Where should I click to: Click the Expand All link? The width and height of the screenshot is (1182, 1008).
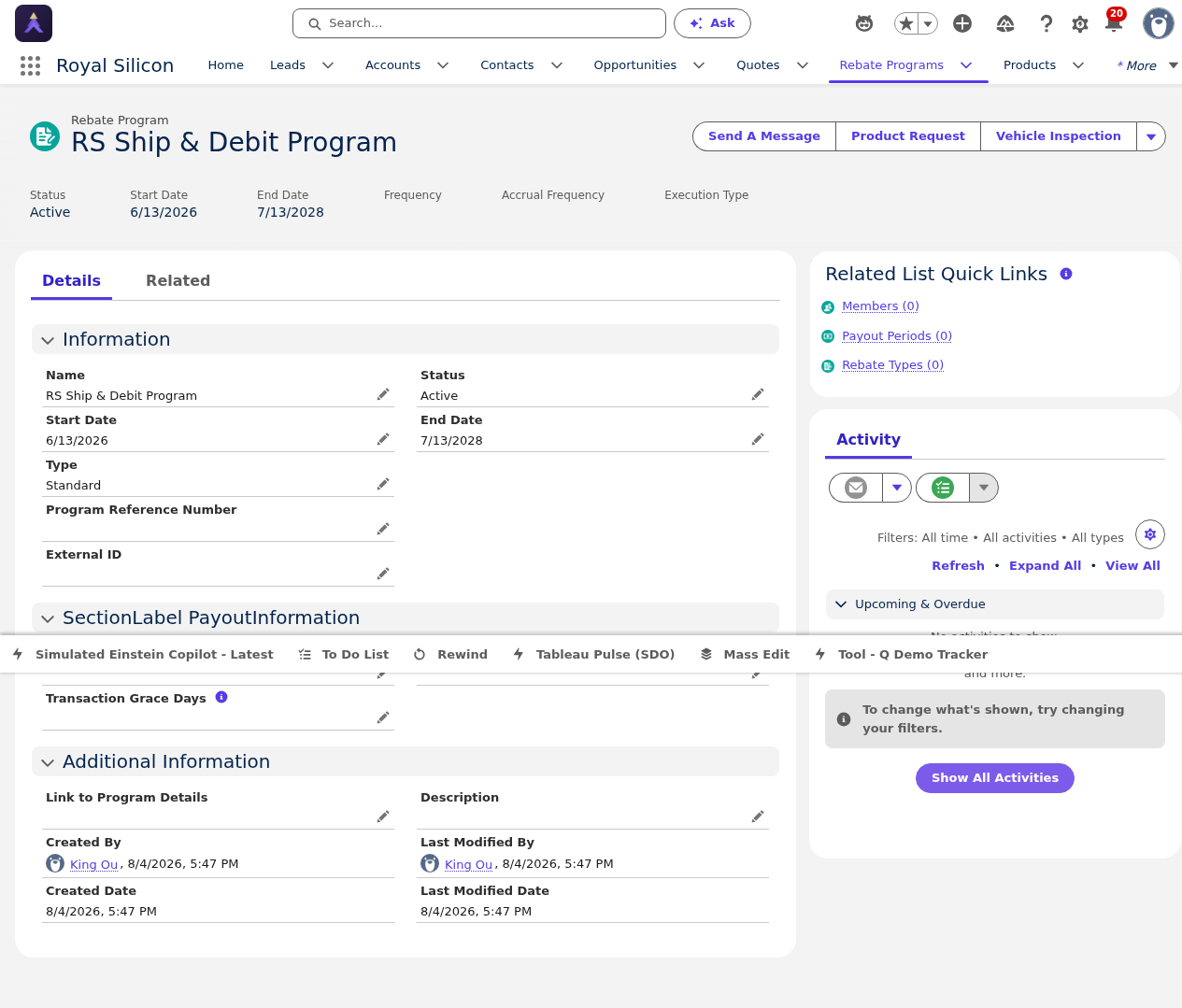coord(1045,566)
